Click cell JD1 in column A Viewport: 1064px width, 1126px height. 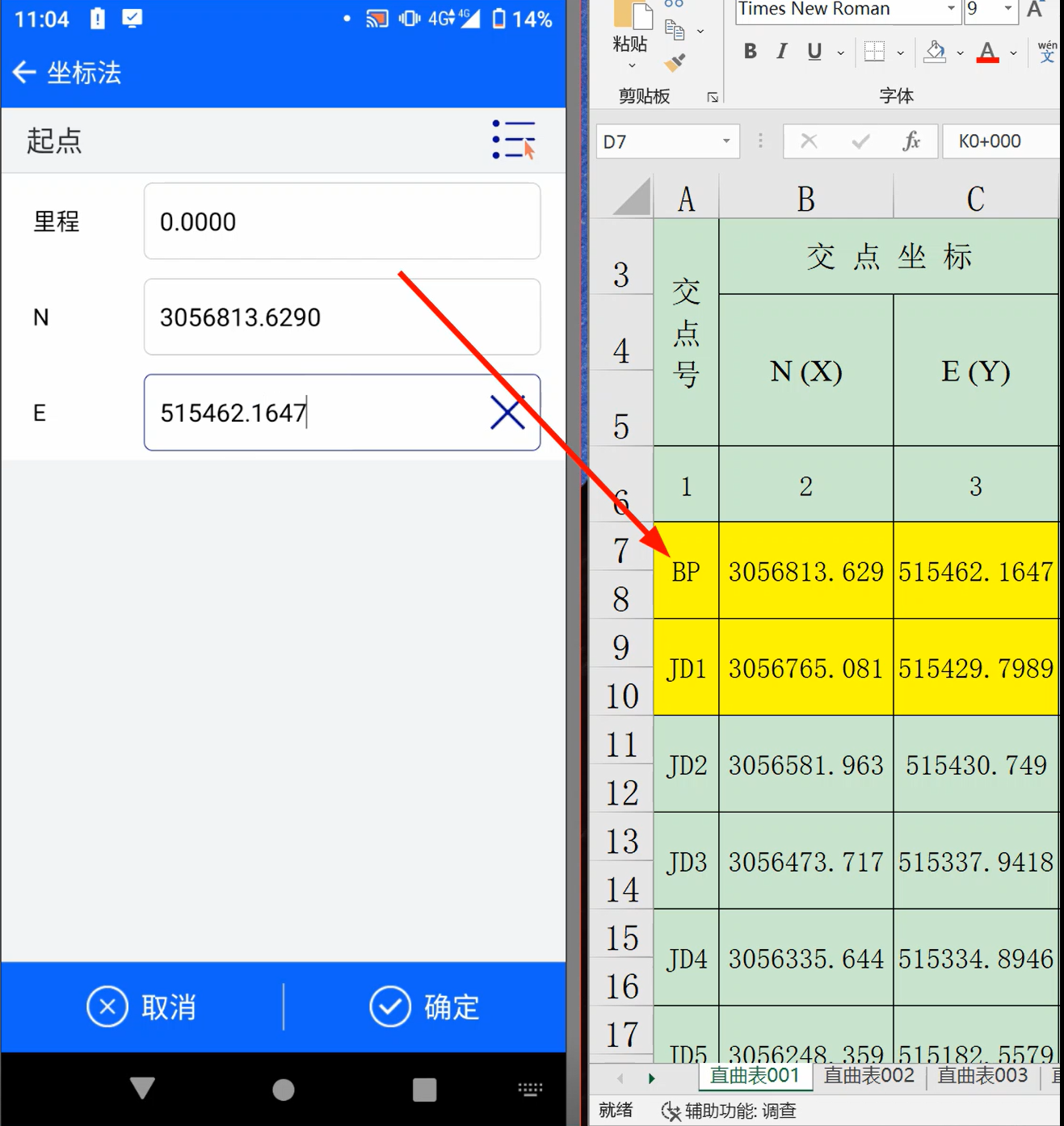tap(686, 667)
